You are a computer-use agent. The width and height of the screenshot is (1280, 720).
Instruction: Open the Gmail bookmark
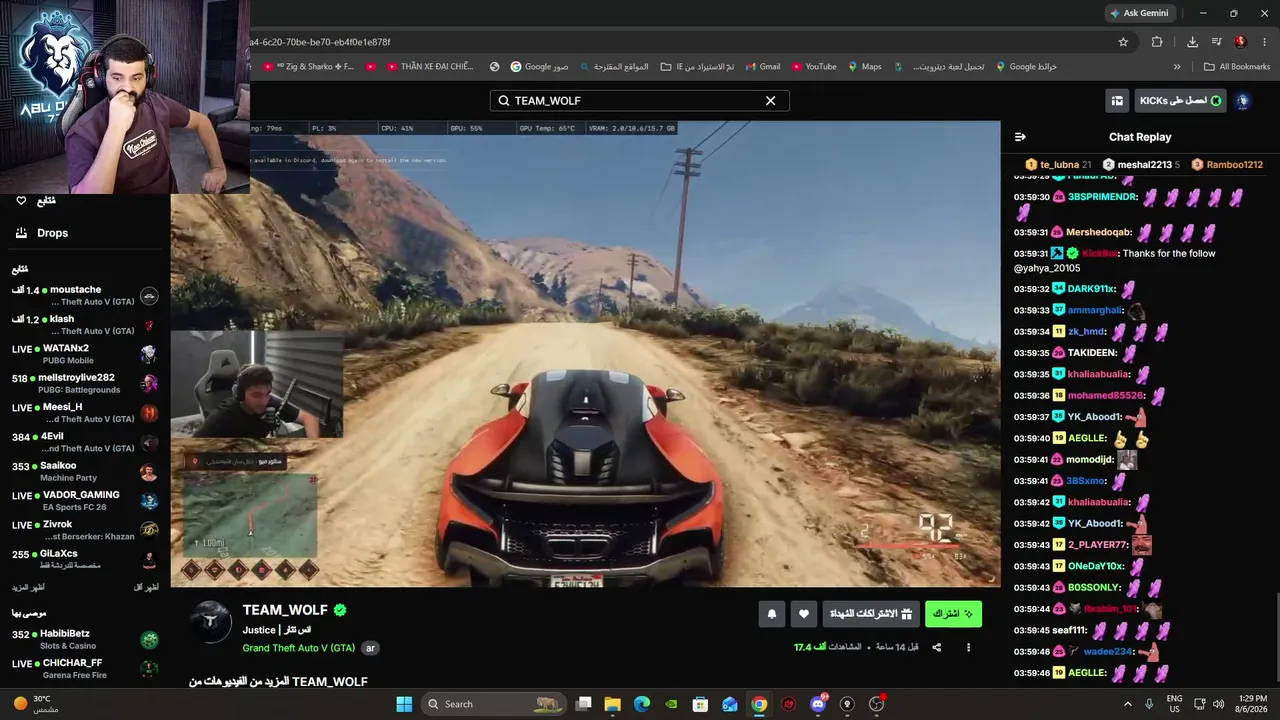(762, 67)
